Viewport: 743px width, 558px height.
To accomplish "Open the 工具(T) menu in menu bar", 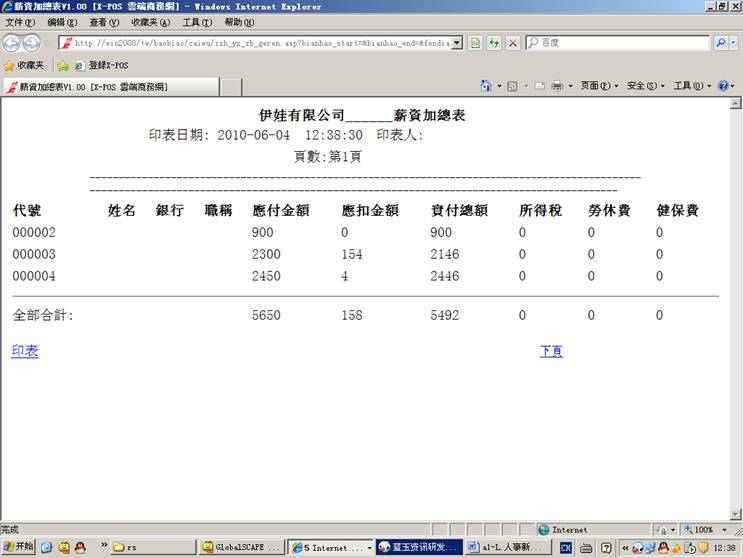I will (196, 22).
